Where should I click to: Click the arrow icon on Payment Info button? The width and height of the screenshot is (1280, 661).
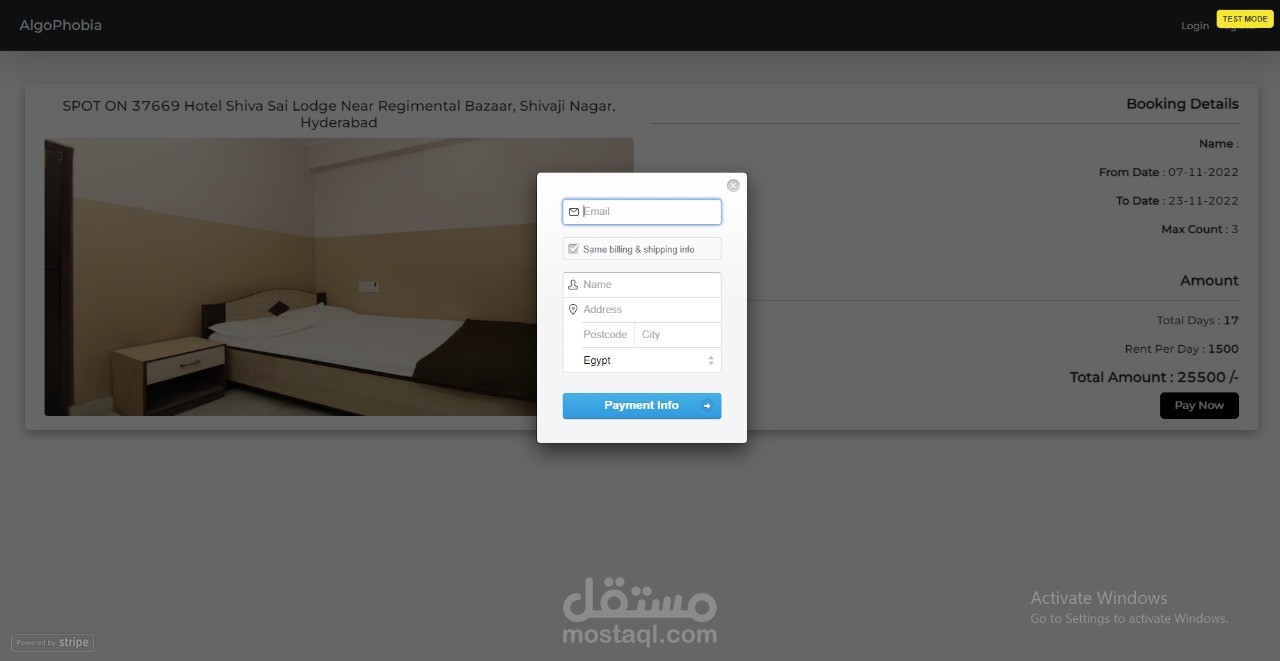pos(707,406)
